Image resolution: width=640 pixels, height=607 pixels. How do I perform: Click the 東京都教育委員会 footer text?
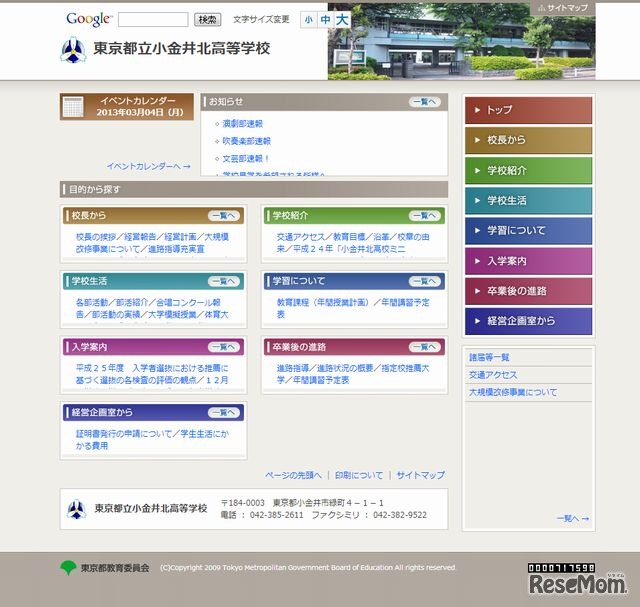(115, 568)
